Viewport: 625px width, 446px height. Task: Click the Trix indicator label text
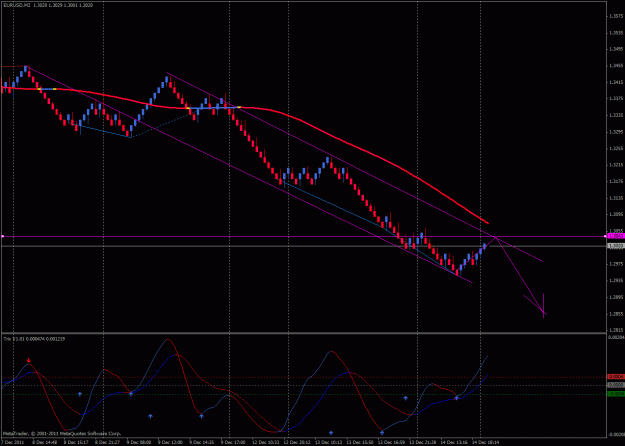[x=34, y=339]
